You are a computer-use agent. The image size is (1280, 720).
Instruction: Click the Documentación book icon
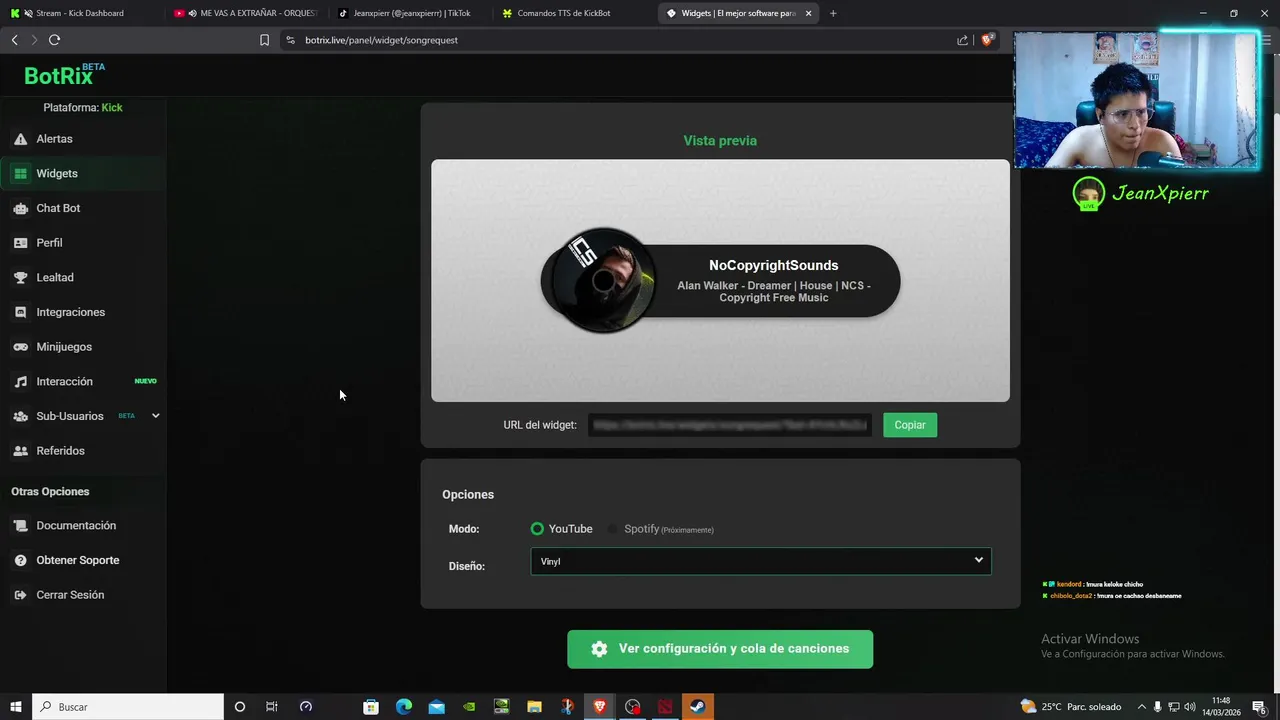20,526
